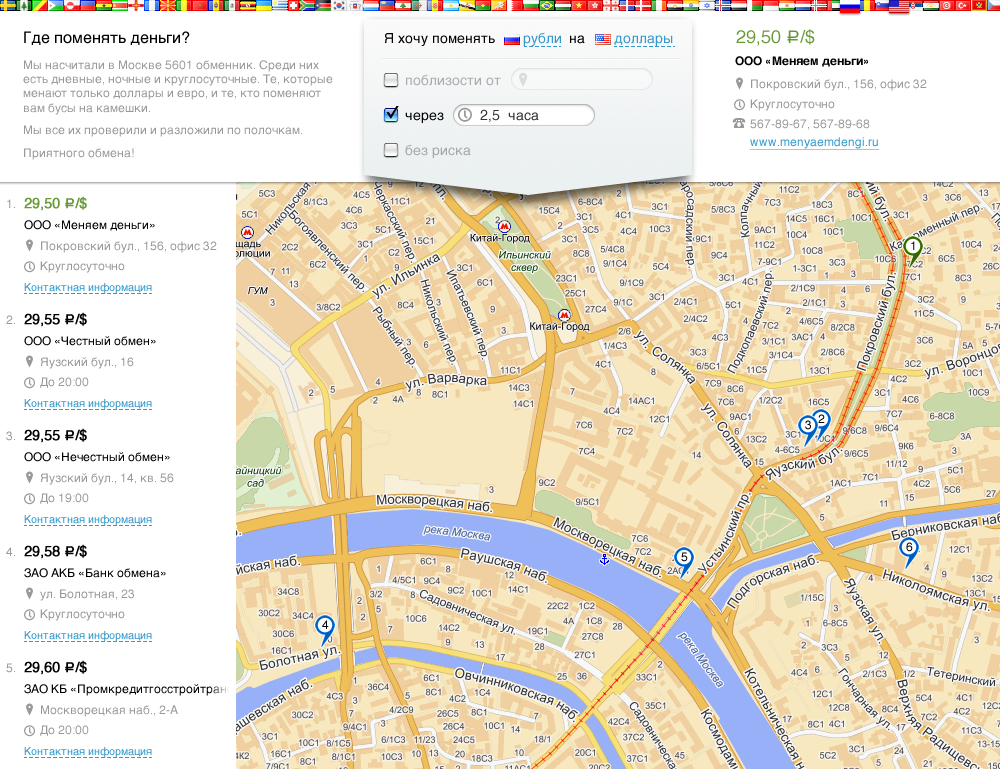The image size is (1000, 770).
Task: Expand contact information for ООО «Меняем деньги»
Action: tap(88, 288)
